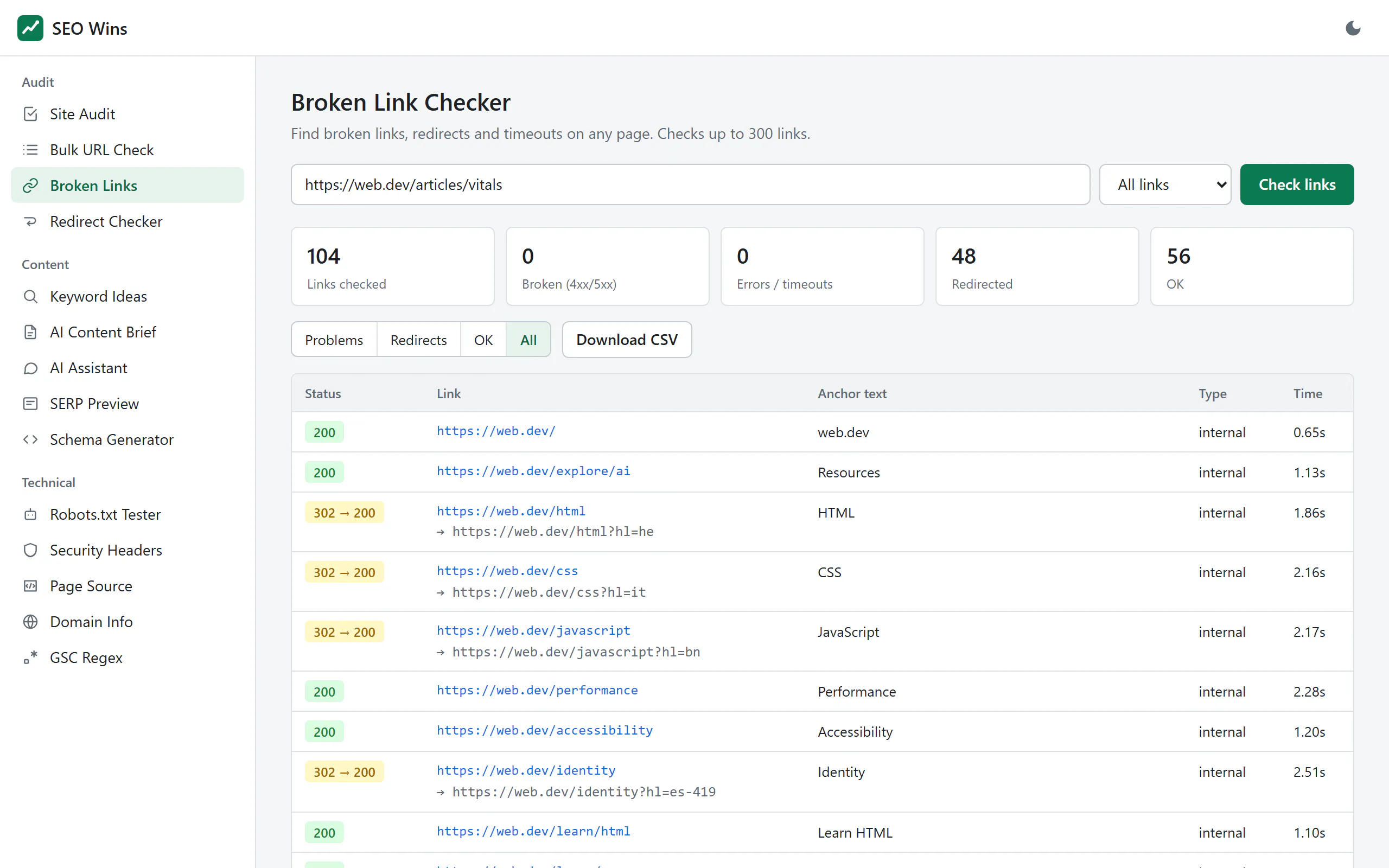Click the SEO Wins logo icon

pyautogui.click(x=30, y=28)
